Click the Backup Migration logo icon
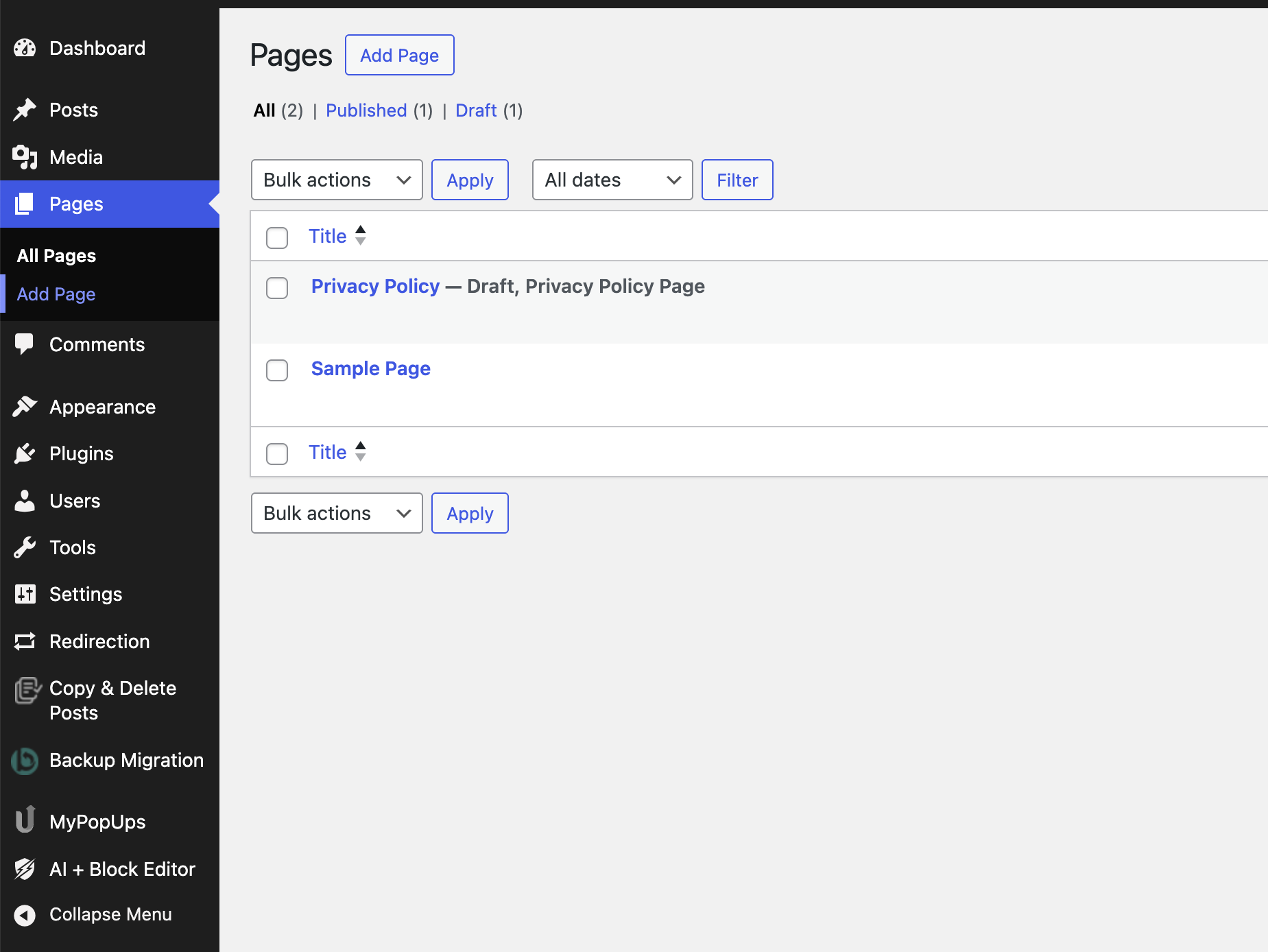 pyautogui.click(x=25, y=761)
